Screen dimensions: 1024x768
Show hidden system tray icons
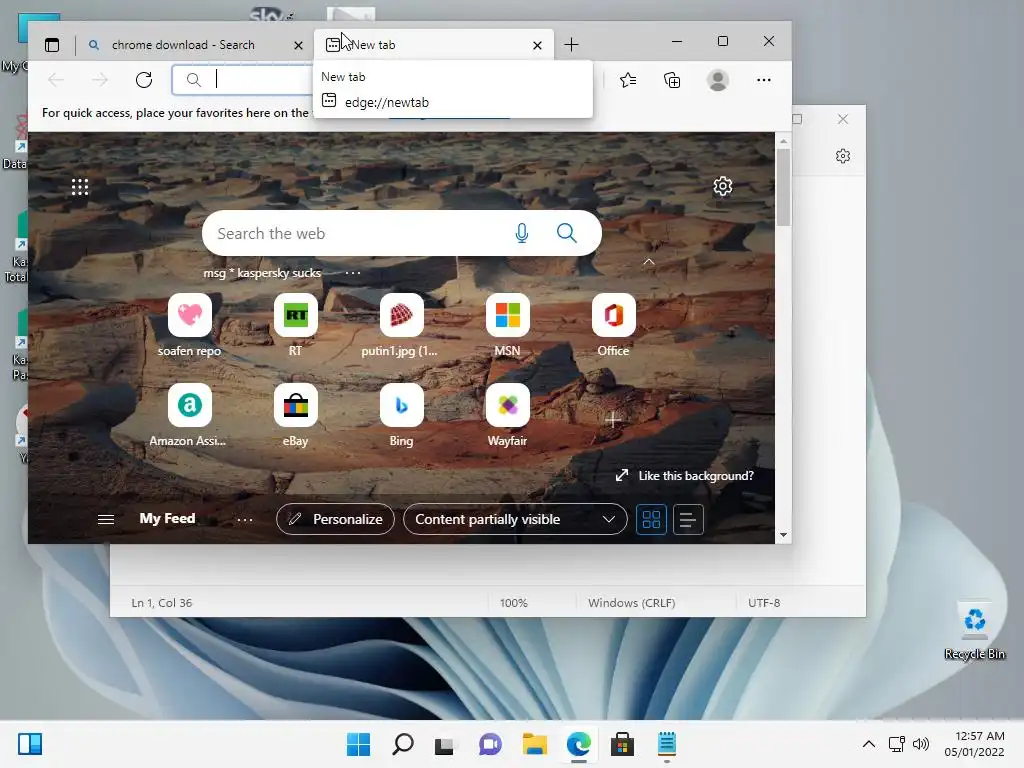(x=869, y=744)
